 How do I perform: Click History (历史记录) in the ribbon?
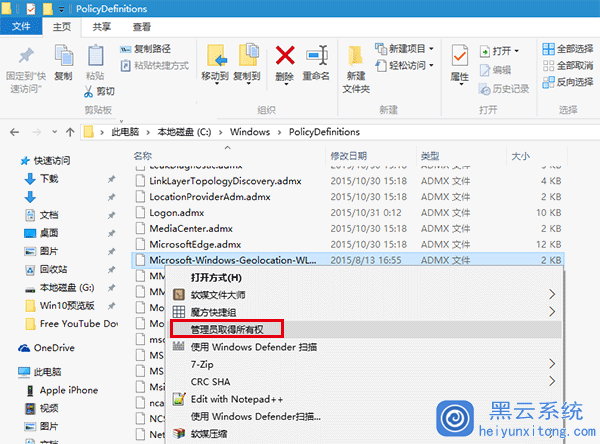[504, 89]
